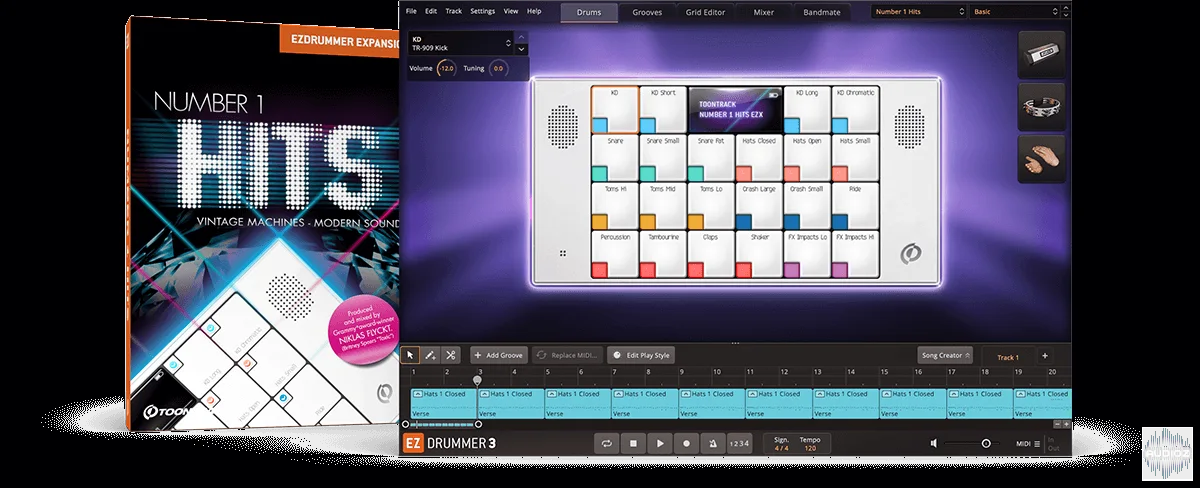Start playback with the Play button
This screenshot has width=1200, height=488.
[660, 442]
